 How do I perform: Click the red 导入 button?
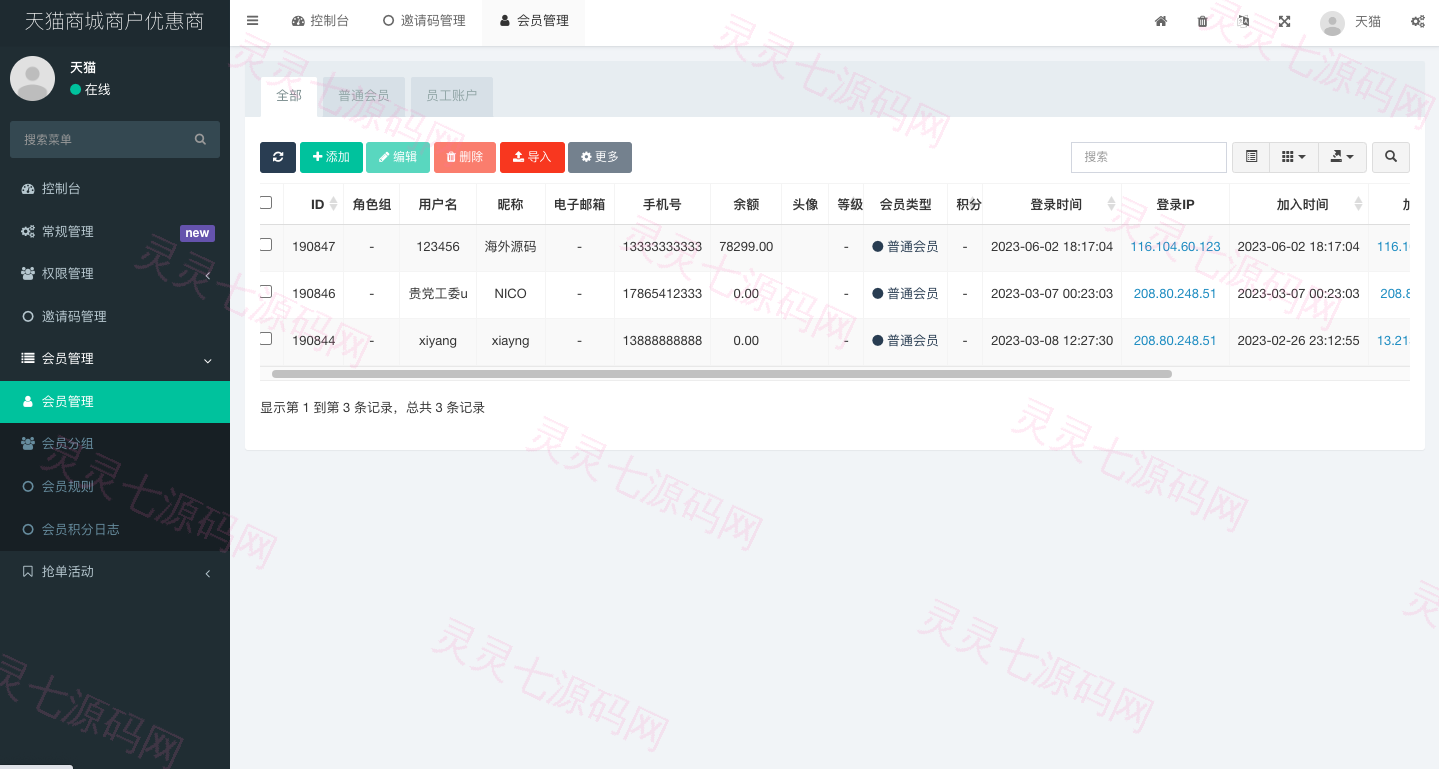pos(532,157)
